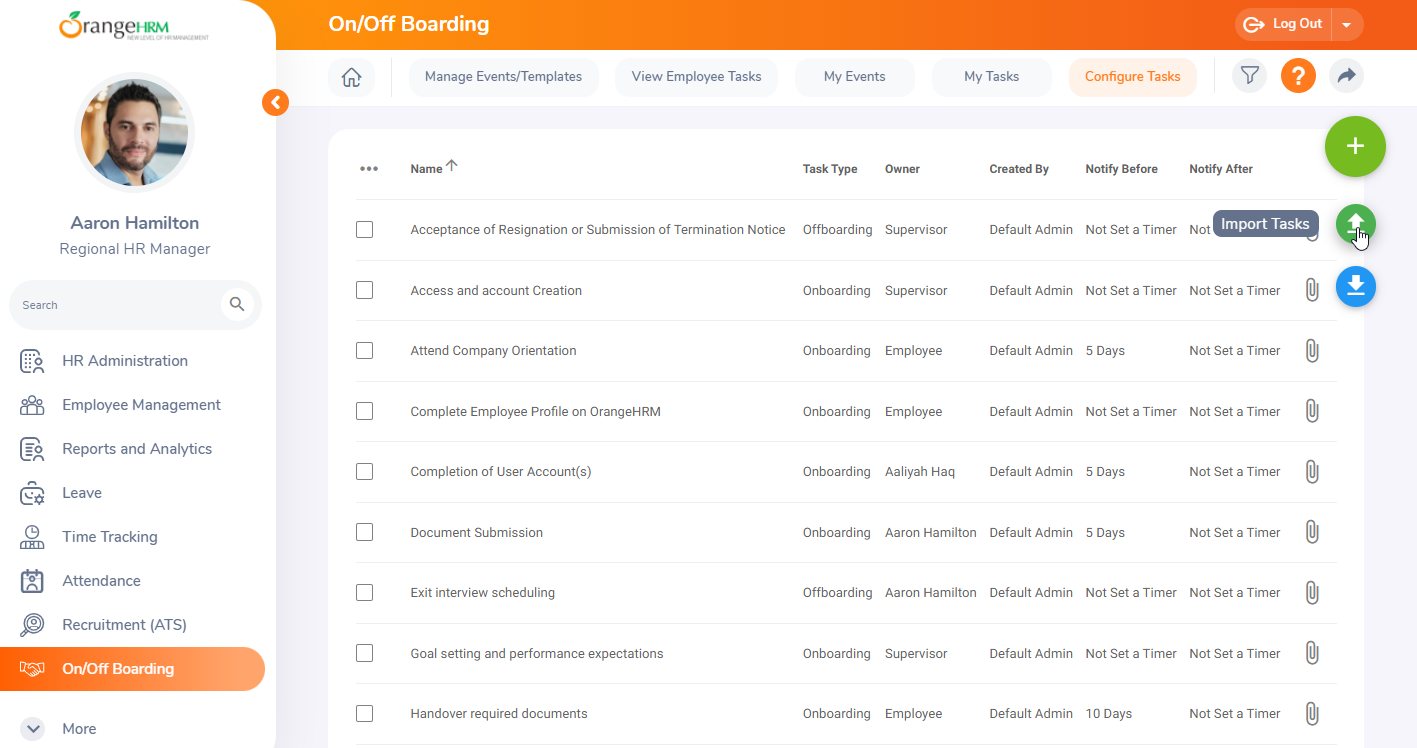Open attachment paperclip for Attend Company Orientation

pyautogui.click(x=1312, y=351)
